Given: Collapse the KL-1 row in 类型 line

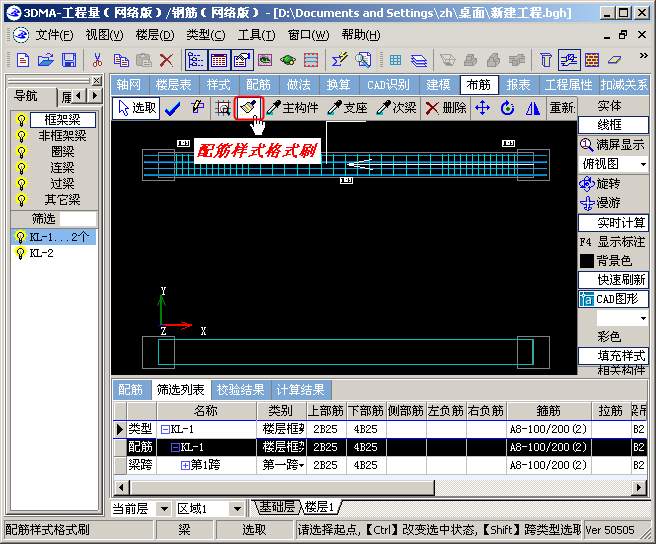Looking at the screenshot, I should coord(165,429).
